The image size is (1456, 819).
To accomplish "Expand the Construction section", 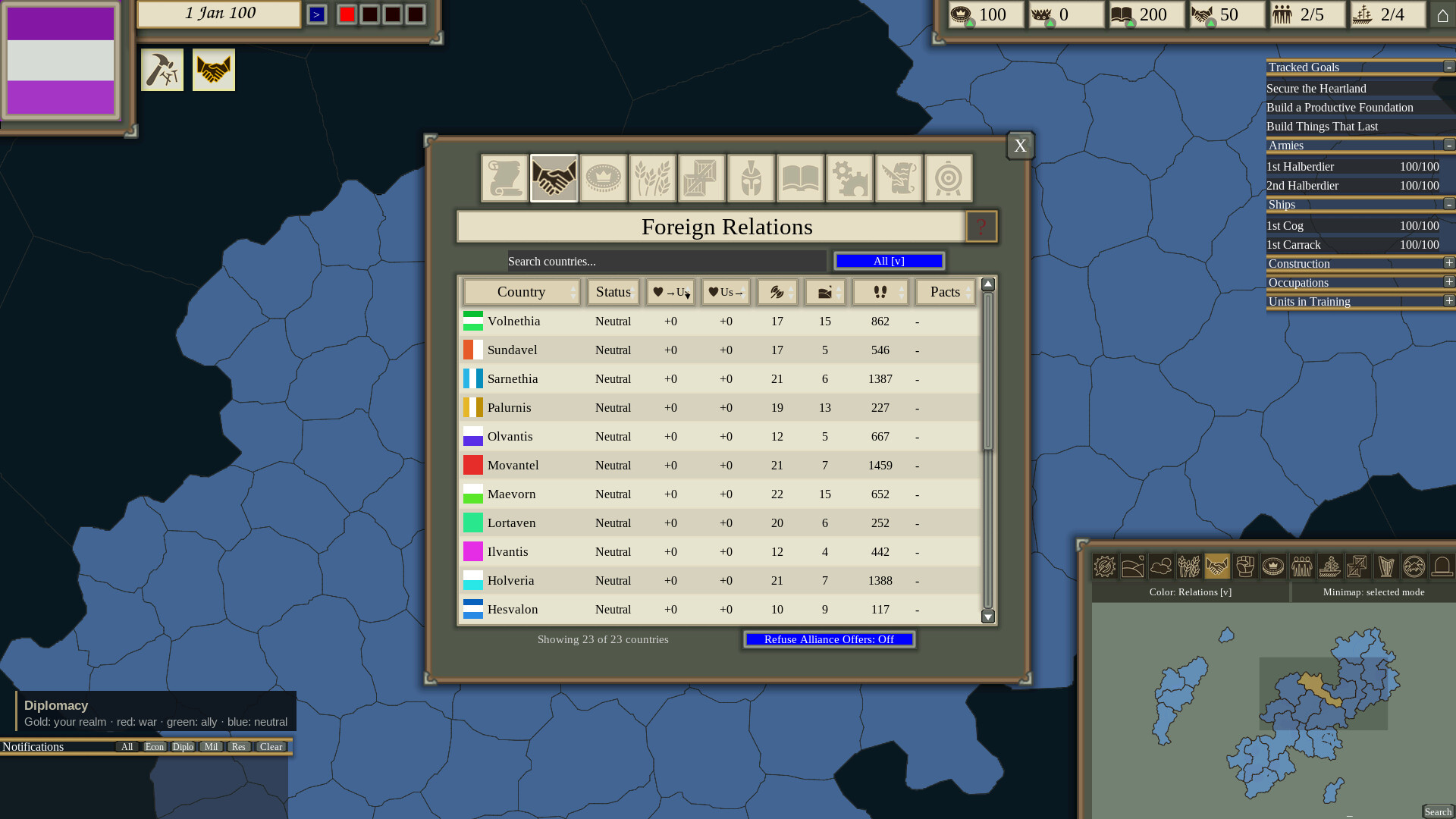I will pos(1449,262).
